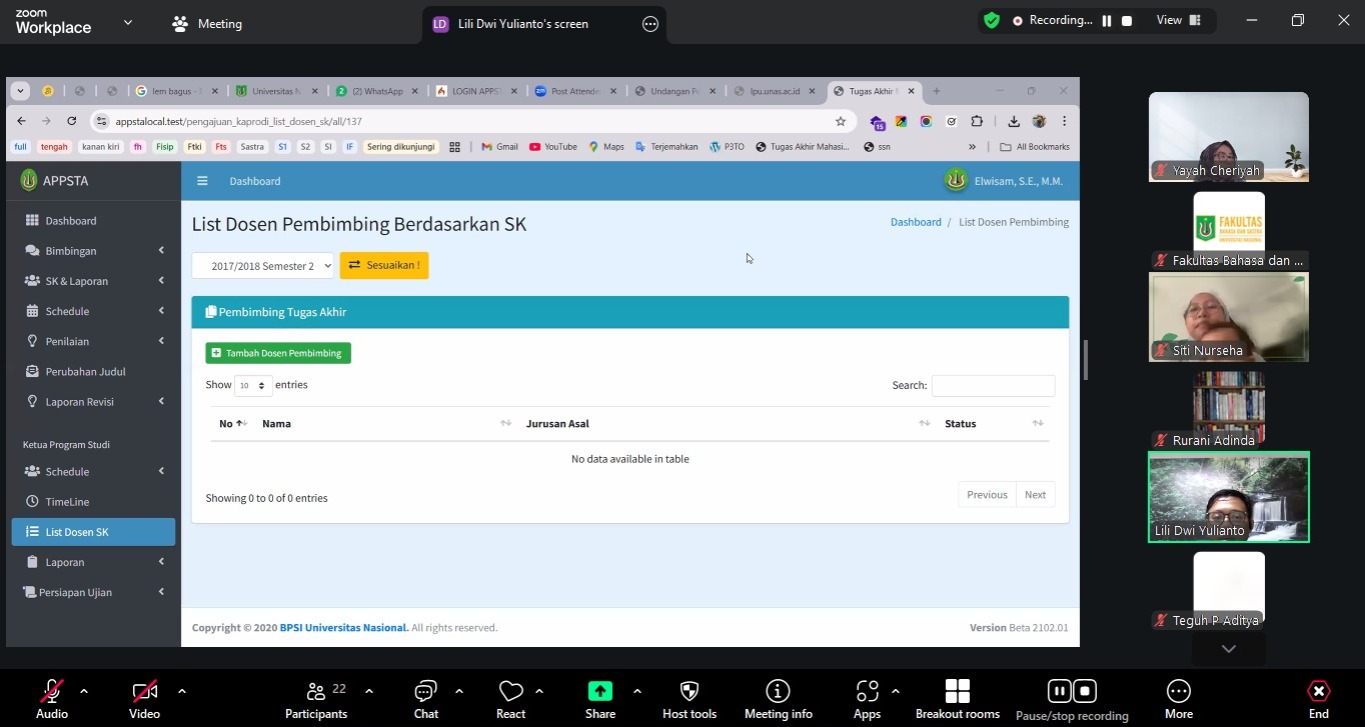Open the Participants list icon
The image size is (1365, 727).
tap(316, 692)
